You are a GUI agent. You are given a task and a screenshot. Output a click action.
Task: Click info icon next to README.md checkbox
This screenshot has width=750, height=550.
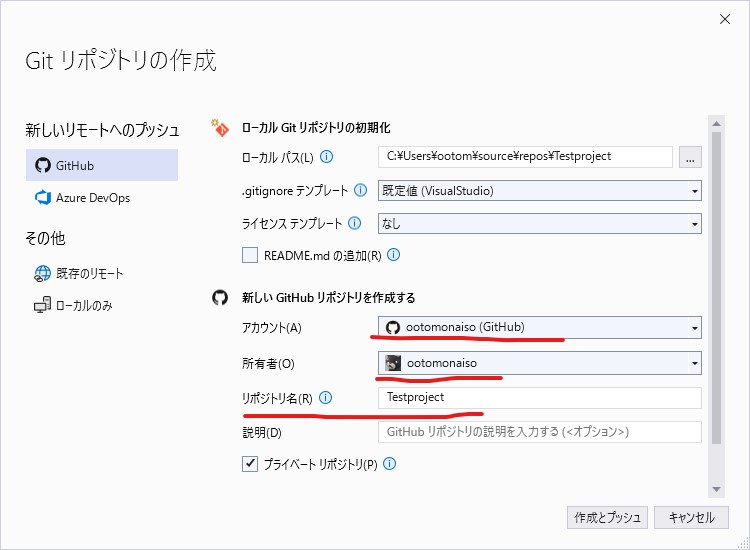[x=394, y=255]
